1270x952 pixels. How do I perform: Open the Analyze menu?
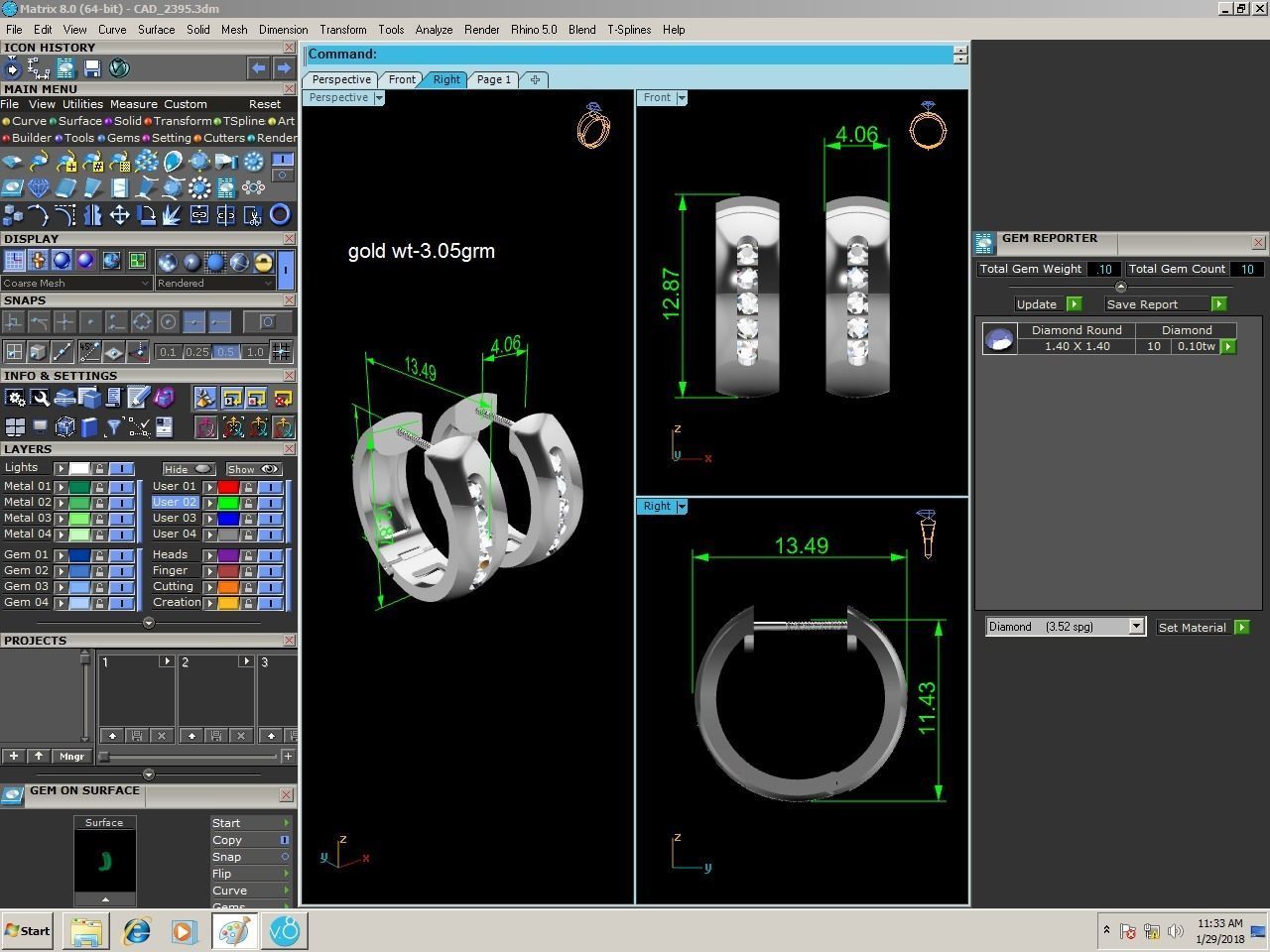pyautogui.click(x=434, y=30)
